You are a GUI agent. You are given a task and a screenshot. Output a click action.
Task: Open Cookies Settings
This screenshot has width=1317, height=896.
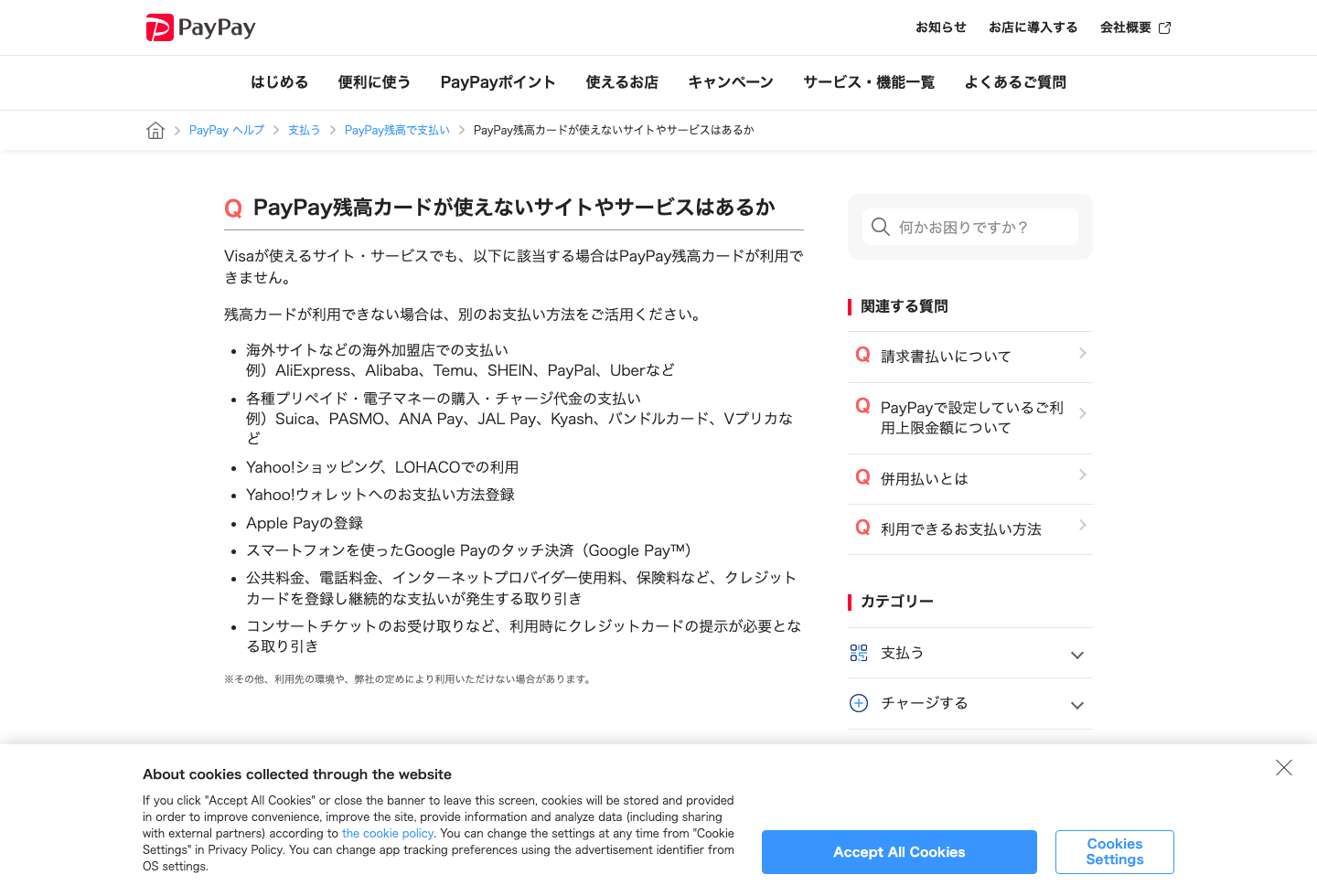coord(1114,851)
